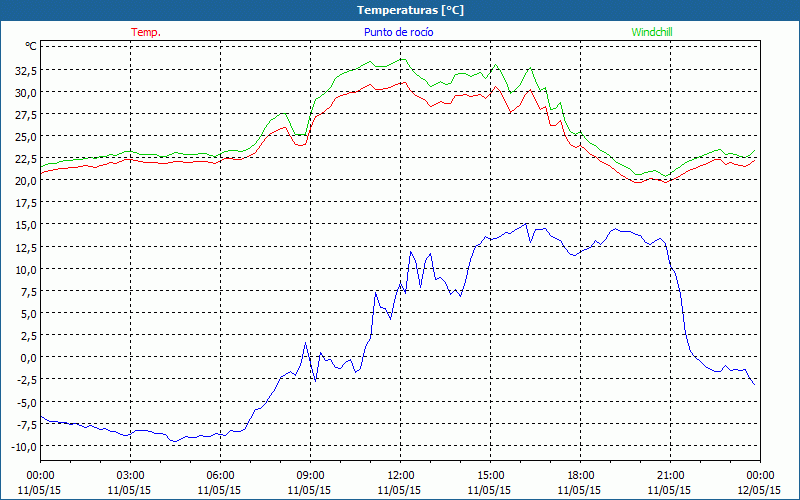Click the 03:00 time axis label
800x500 pixels.
(130, 475)
